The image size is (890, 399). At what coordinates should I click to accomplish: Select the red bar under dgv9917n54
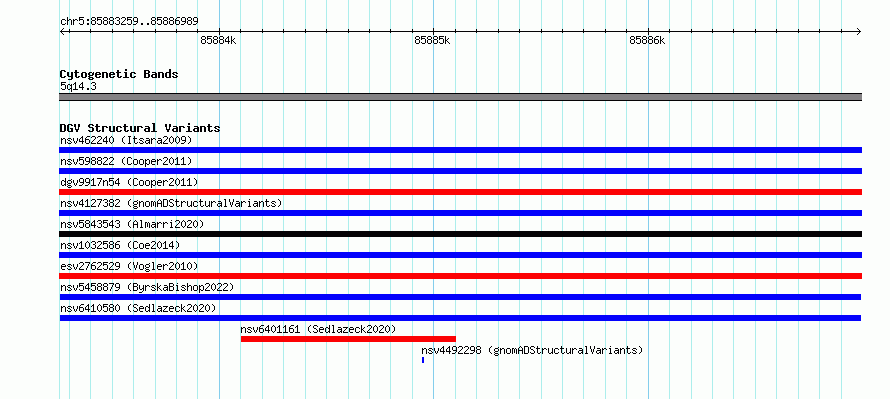460,192
